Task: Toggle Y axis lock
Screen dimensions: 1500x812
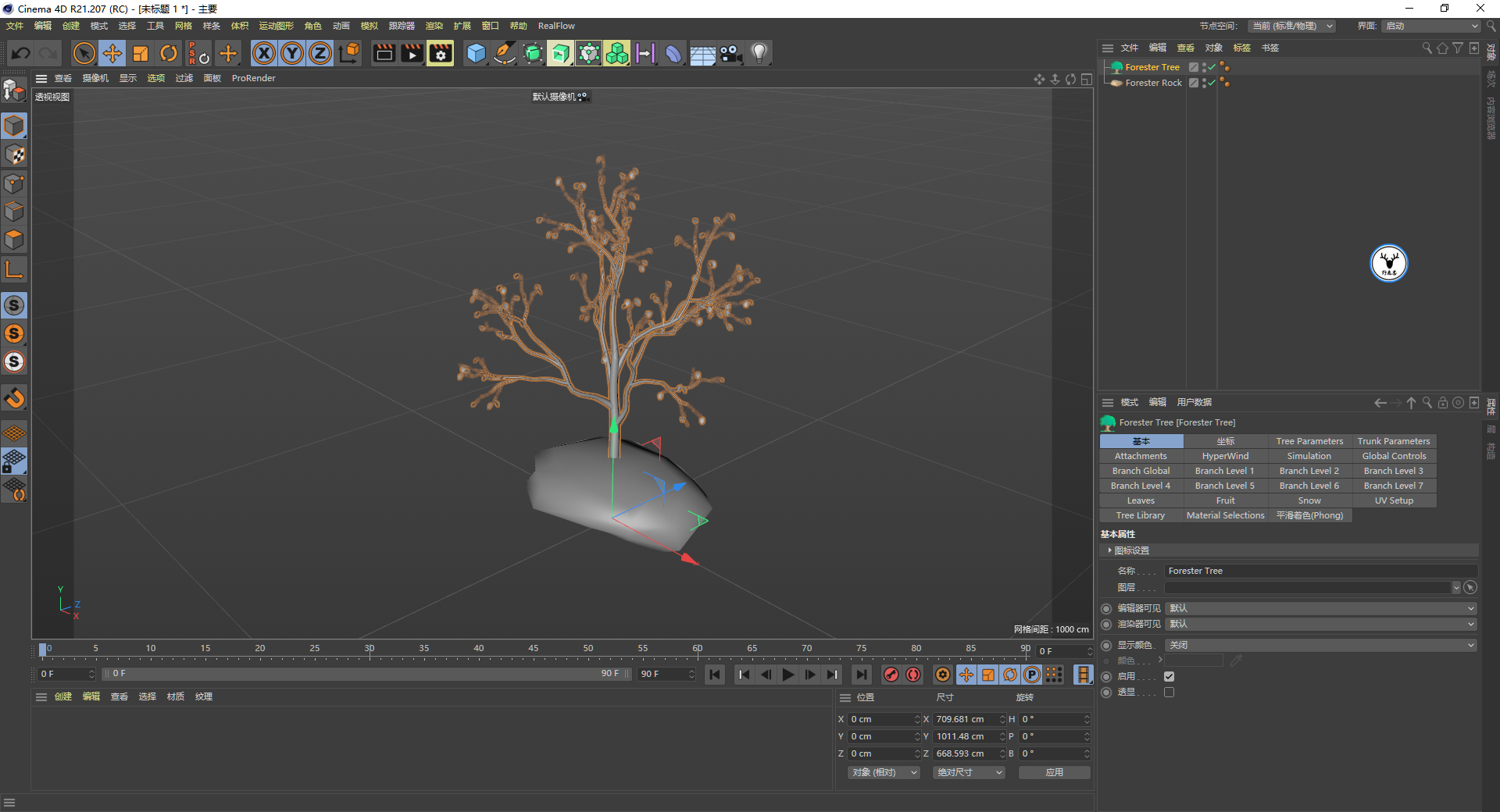Action: coord(292,53)
